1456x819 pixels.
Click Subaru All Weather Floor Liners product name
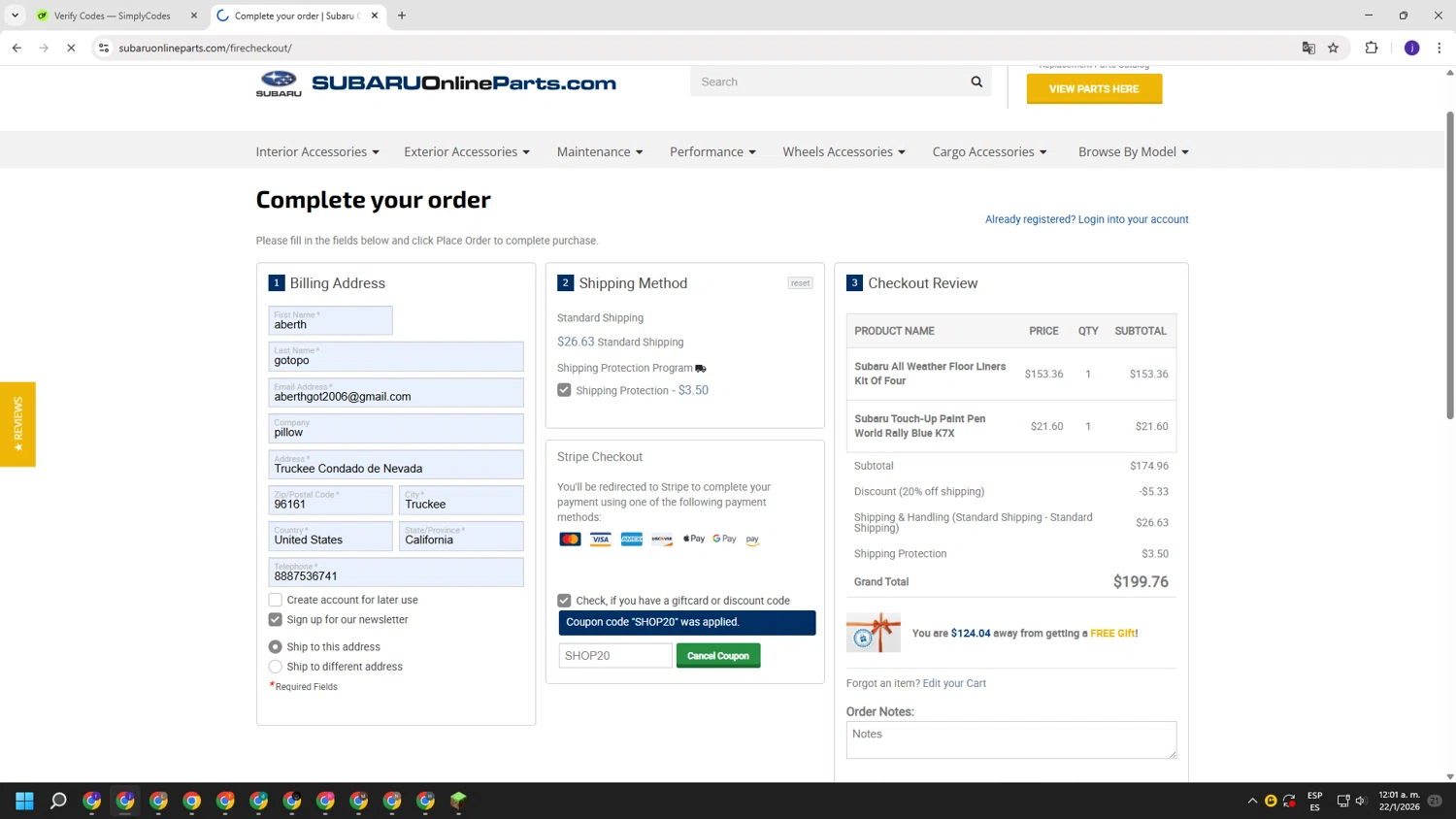point(930,374)
